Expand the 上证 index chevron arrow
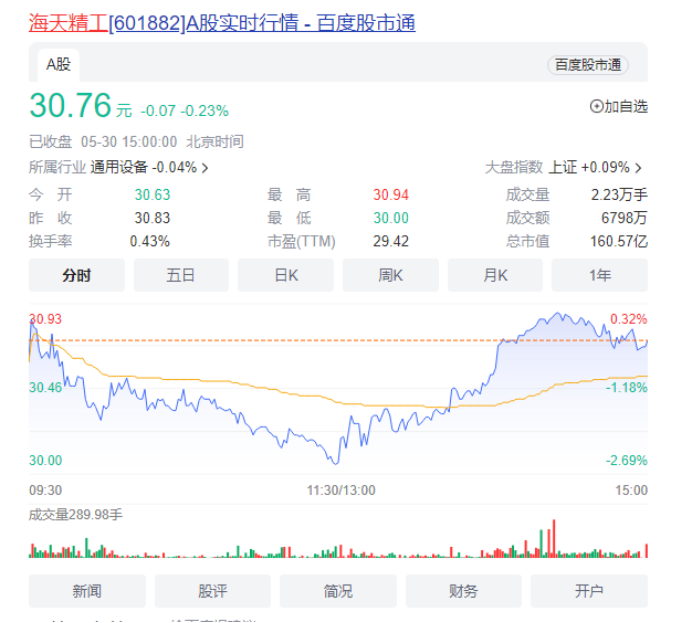This screenshot has height=623, width=692. coord(638,168)
